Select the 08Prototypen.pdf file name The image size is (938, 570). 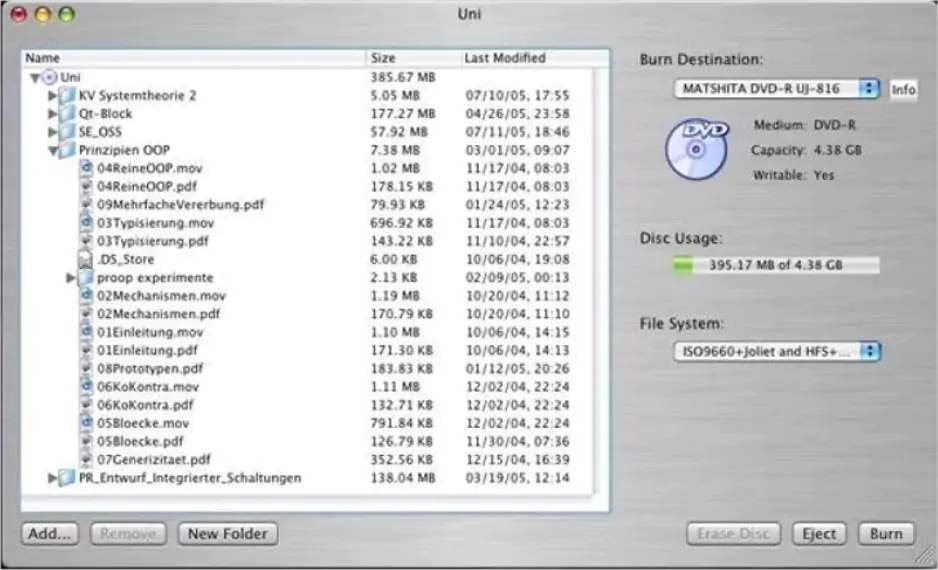coord(150,368)
